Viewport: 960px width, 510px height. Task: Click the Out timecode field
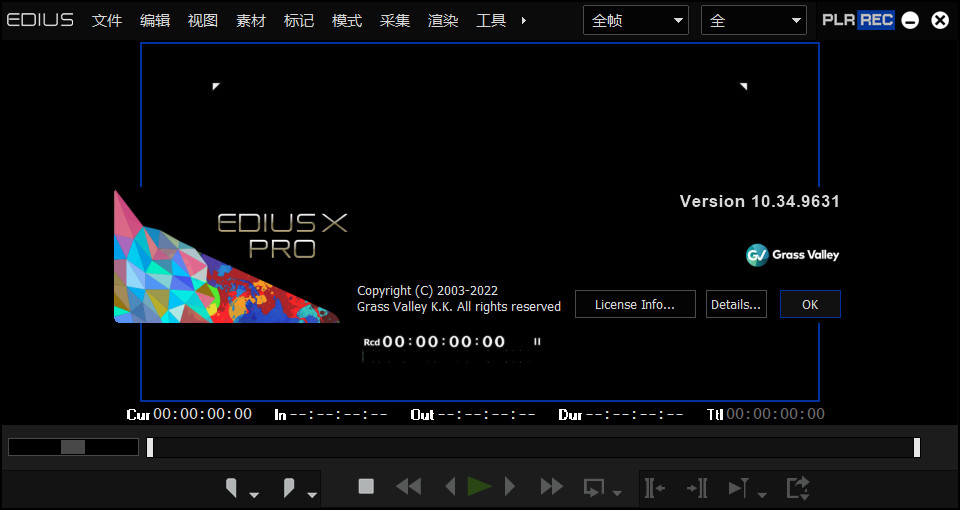tap(473, 414)
